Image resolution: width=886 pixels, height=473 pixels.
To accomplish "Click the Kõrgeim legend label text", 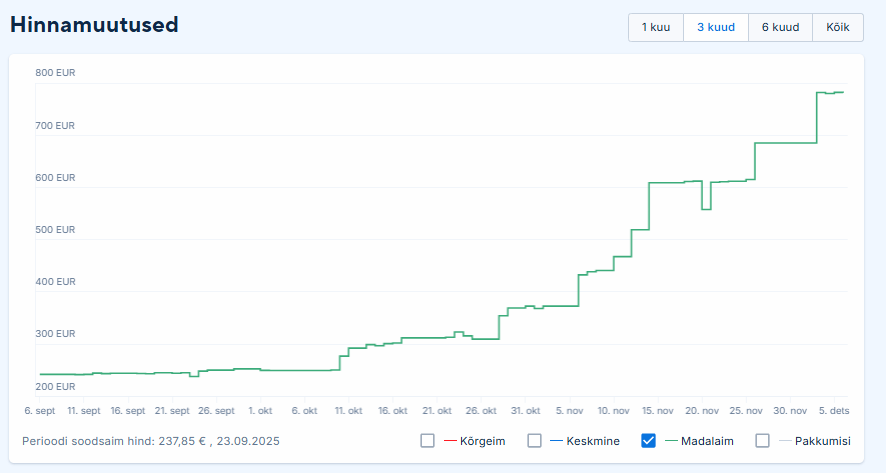I will click(483, 440).
